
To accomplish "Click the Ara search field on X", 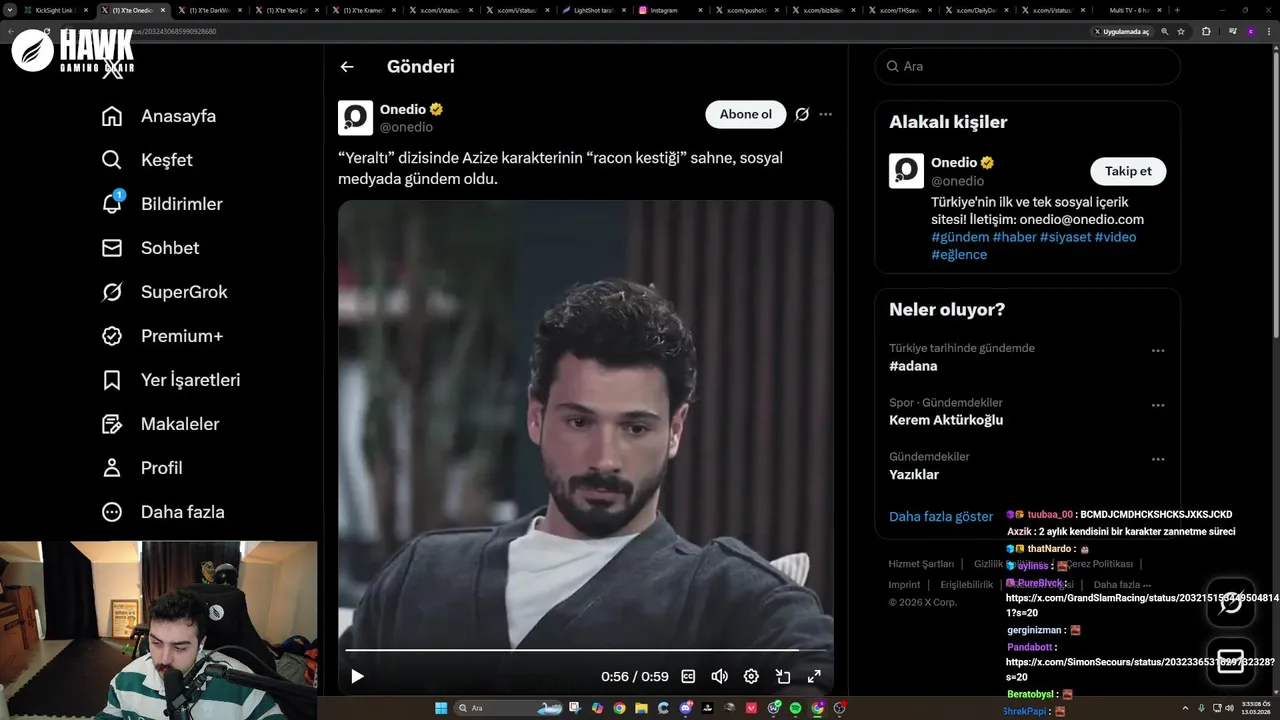I will pos(1028,66).
